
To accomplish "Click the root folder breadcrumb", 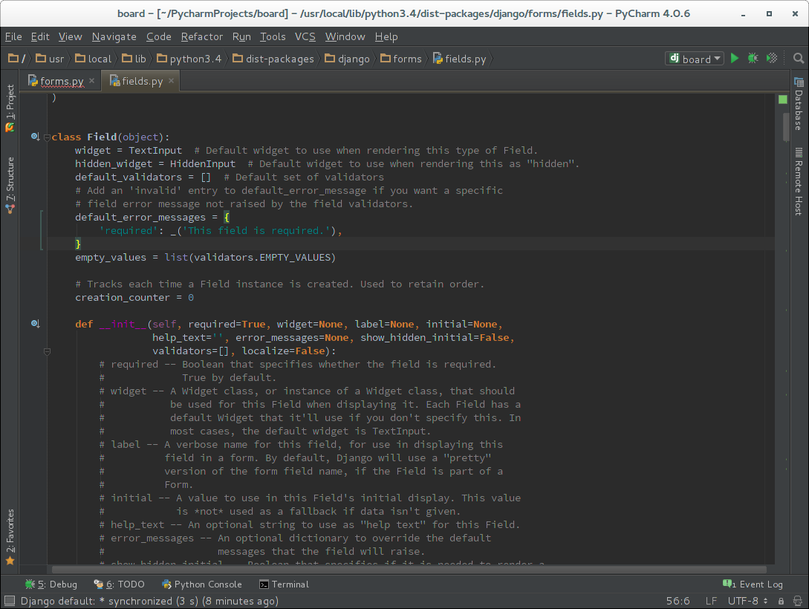I will tap(17, 58).
